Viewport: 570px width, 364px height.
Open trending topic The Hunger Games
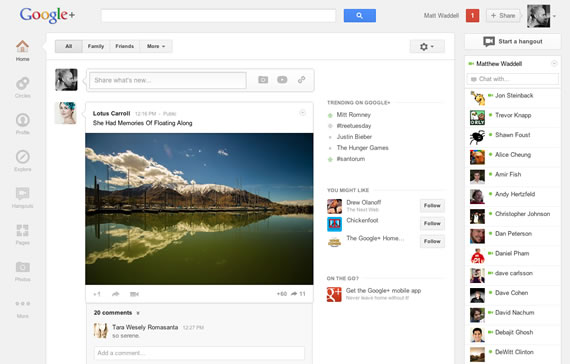pyautogui.click(x=362, y=148)
